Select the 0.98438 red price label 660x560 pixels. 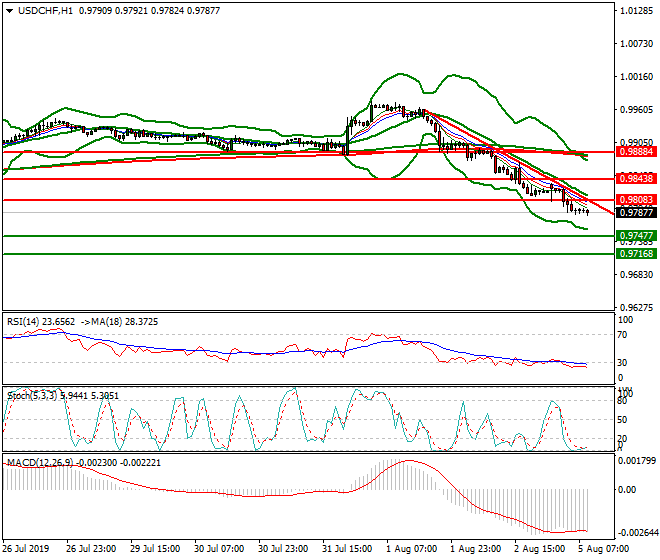point(636,179)
